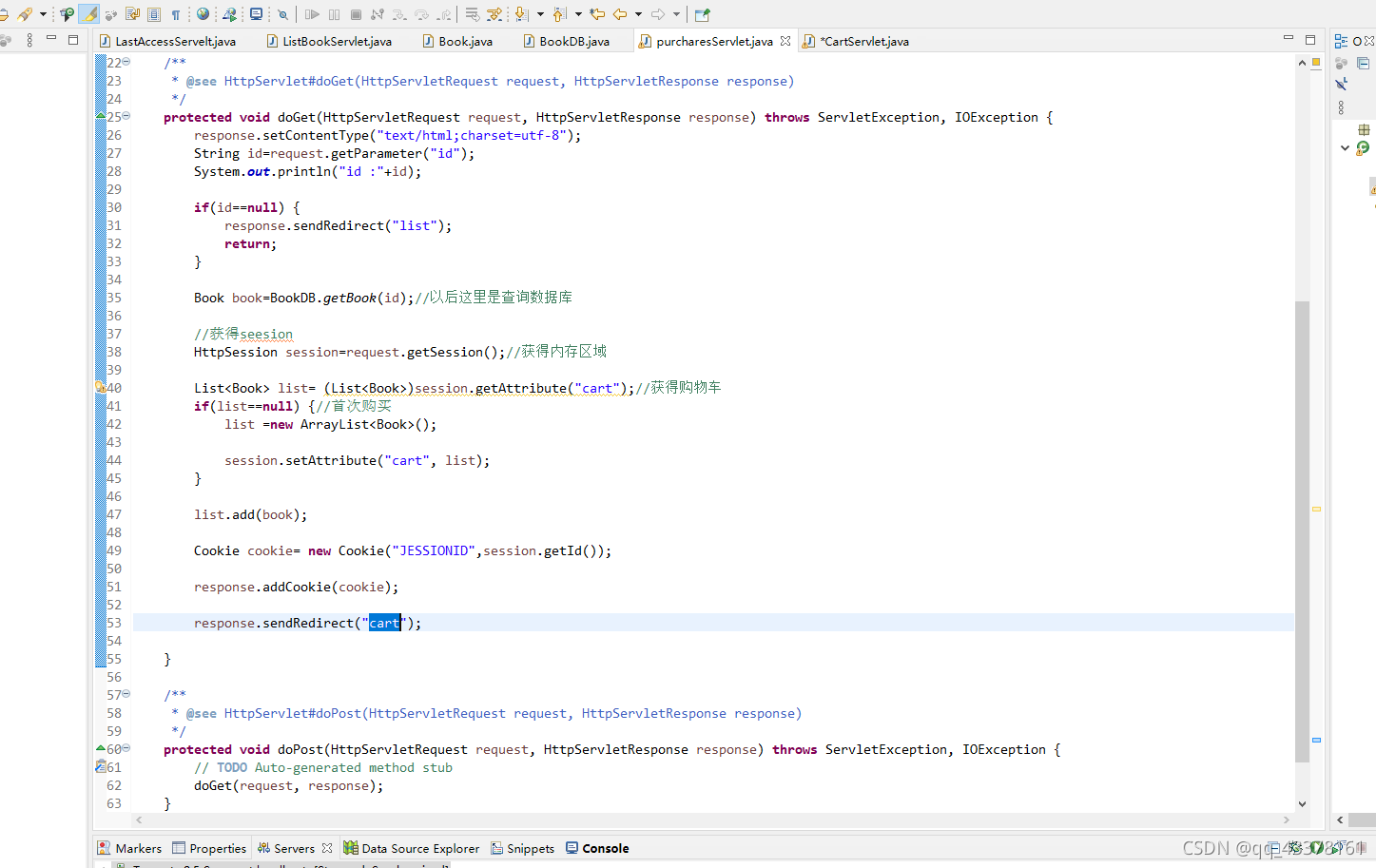Click the Search magnifier toolbar icon

pos(282,14)
